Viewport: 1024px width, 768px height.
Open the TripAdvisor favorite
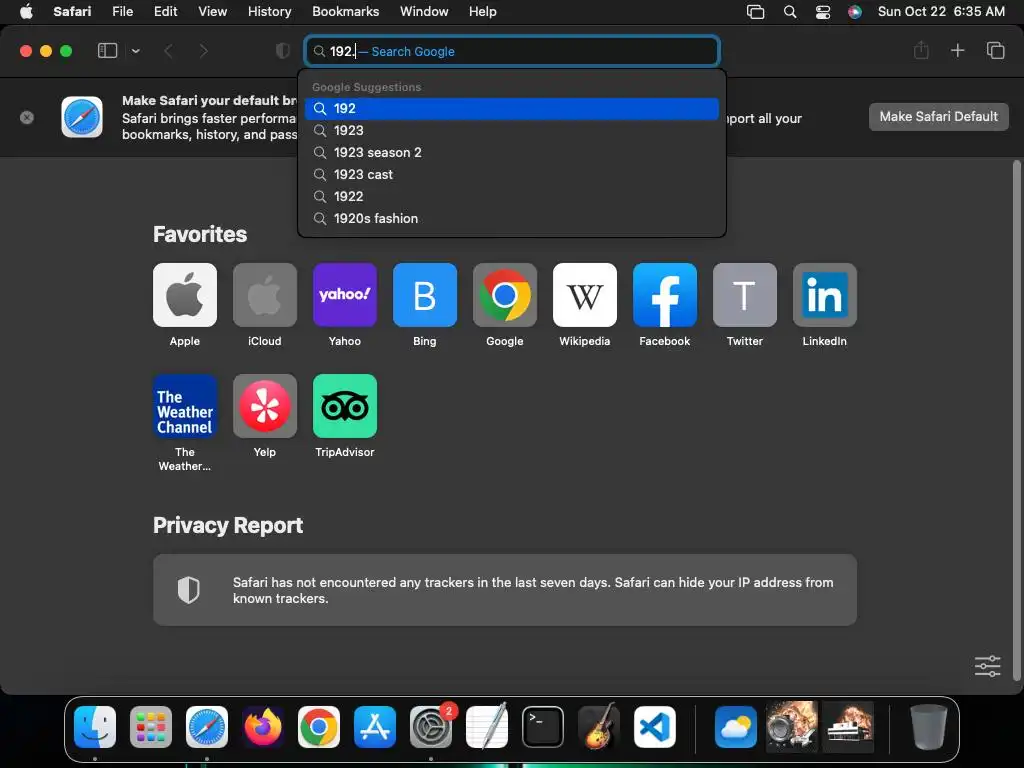[x=345, y=406]
